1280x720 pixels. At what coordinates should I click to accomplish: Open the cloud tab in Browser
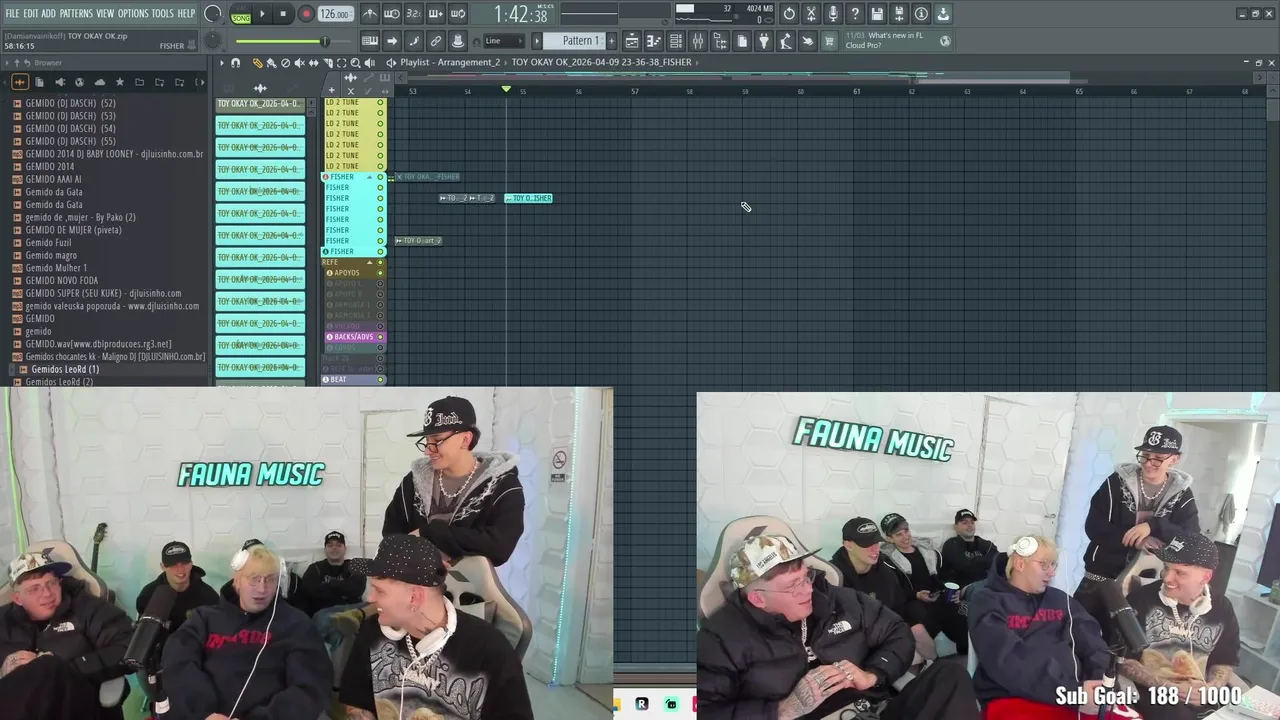pyautogui.click(x=99, y=82)
